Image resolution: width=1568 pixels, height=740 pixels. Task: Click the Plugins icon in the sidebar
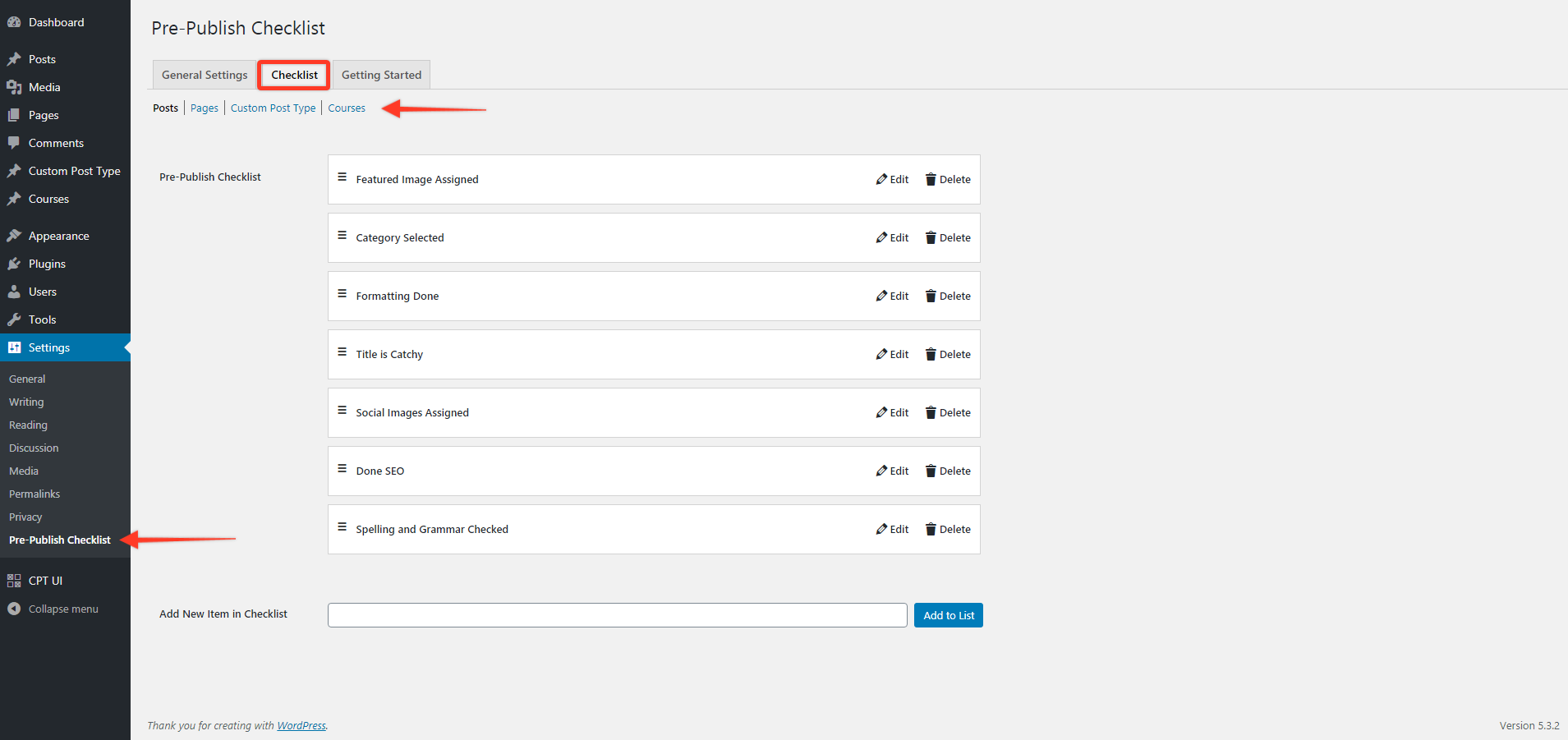click(x=14, y=263)
